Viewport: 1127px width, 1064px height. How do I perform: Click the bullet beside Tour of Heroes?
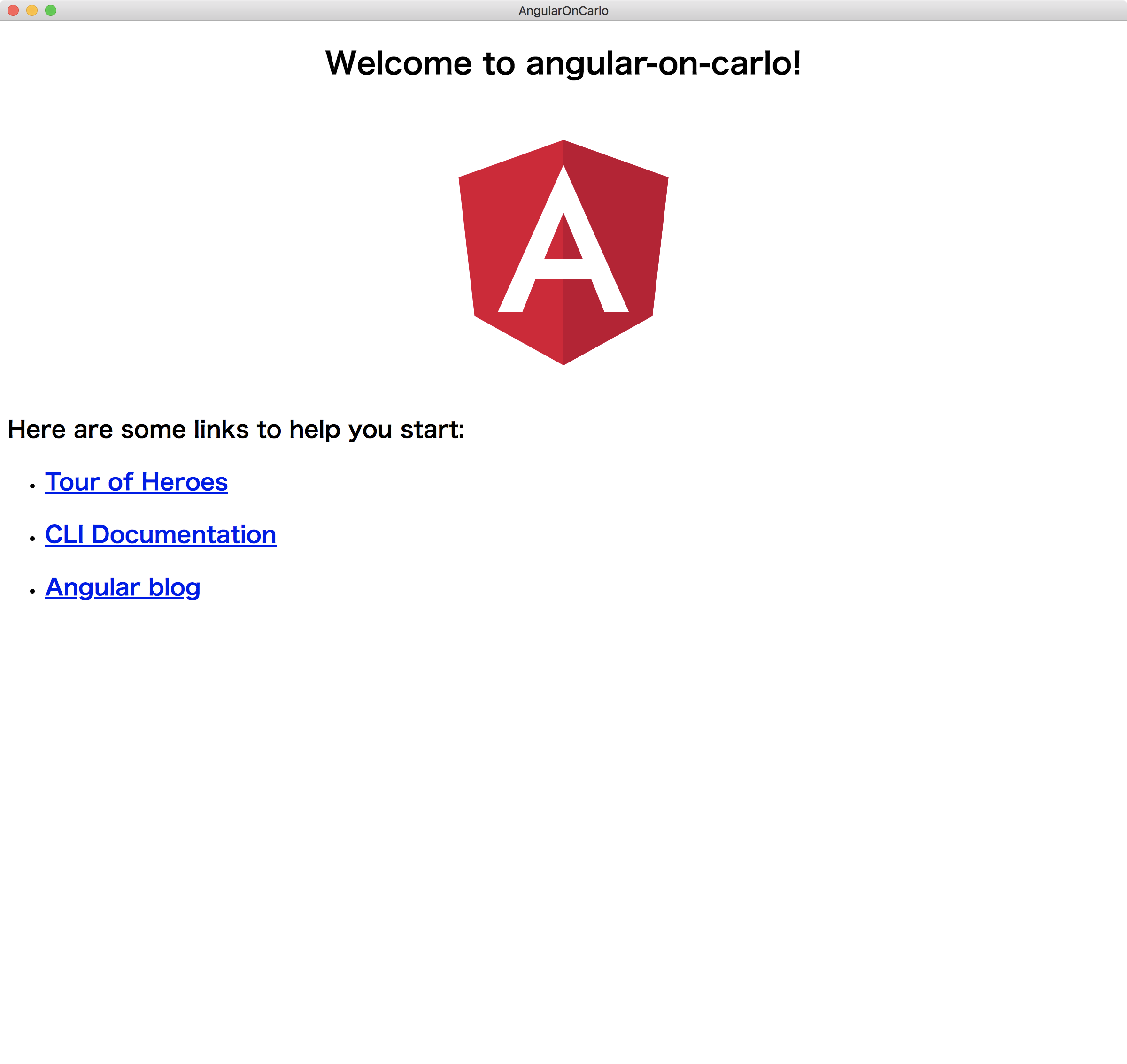tap(32, 486)
